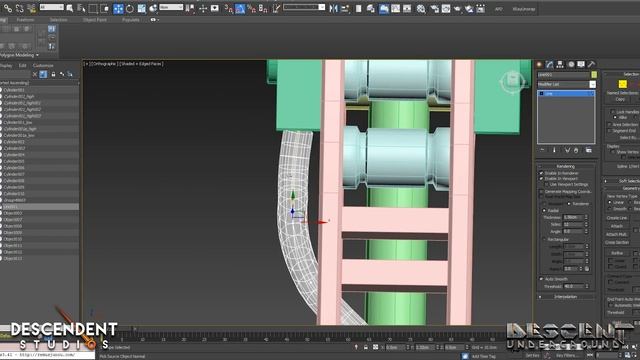The height and width of the screenshot is (360, 640).
Task: Select the Rectangular radio button
Action: [544, 240]
